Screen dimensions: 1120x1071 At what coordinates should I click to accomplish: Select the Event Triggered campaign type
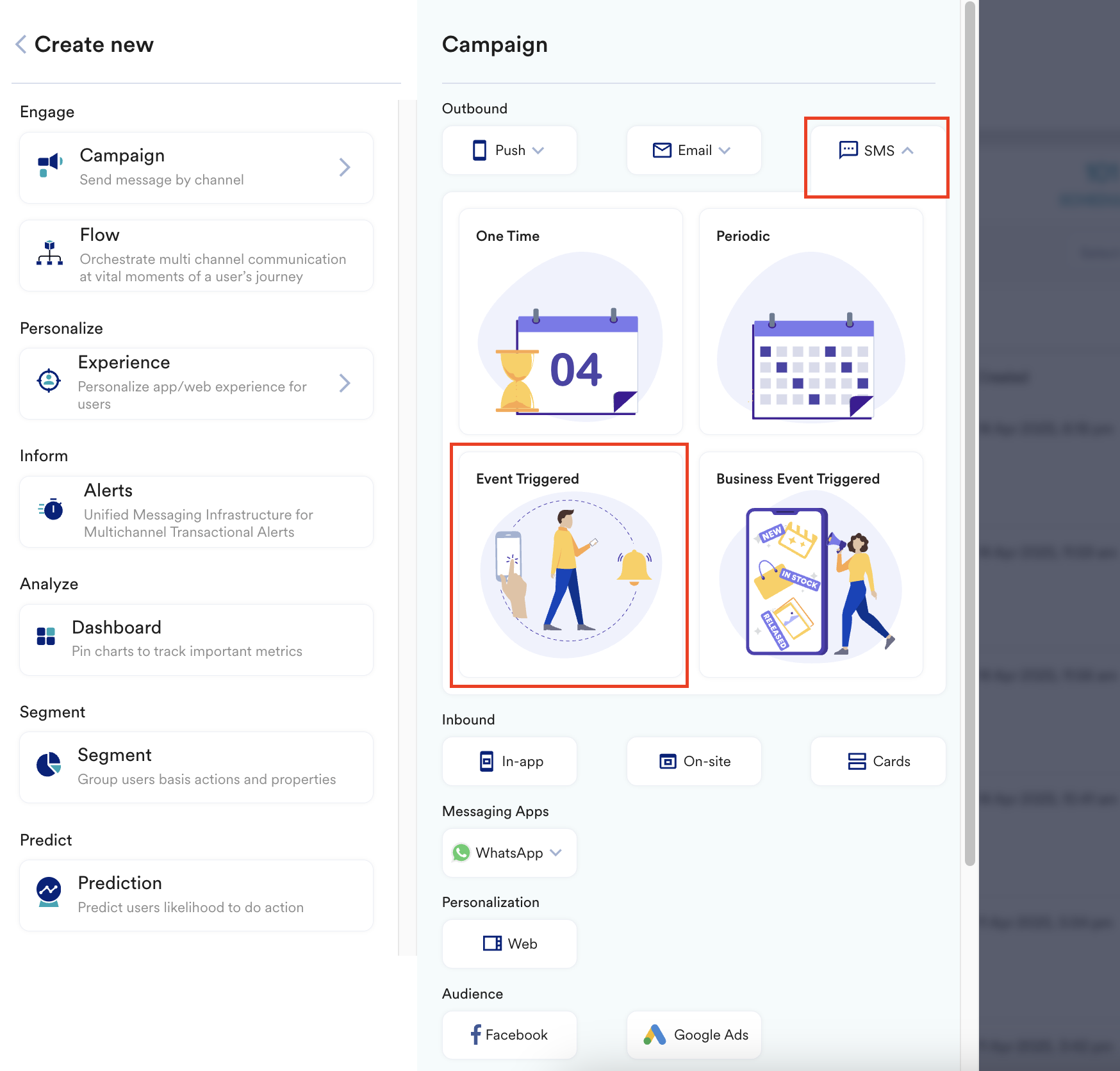[570, 565]
